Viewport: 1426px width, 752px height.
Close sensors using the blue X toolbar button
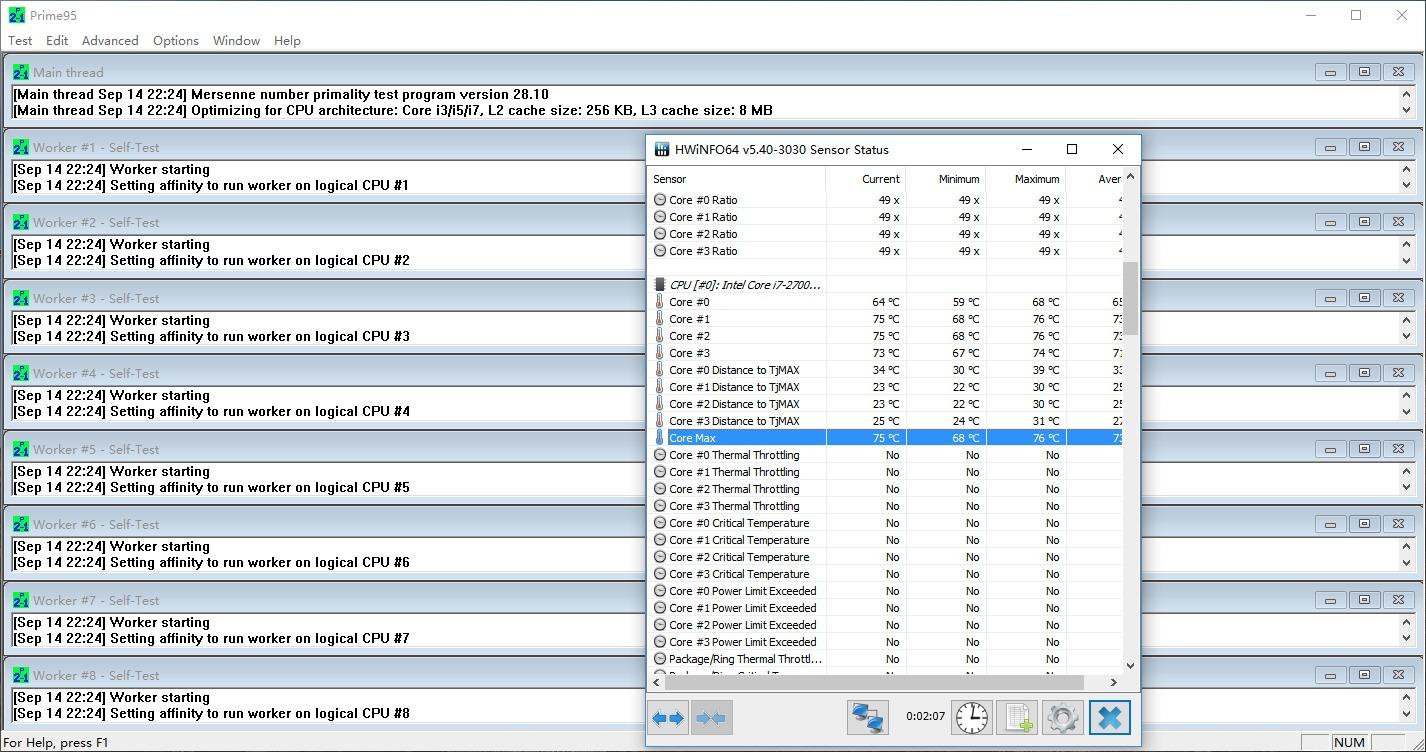[1110, 717]
